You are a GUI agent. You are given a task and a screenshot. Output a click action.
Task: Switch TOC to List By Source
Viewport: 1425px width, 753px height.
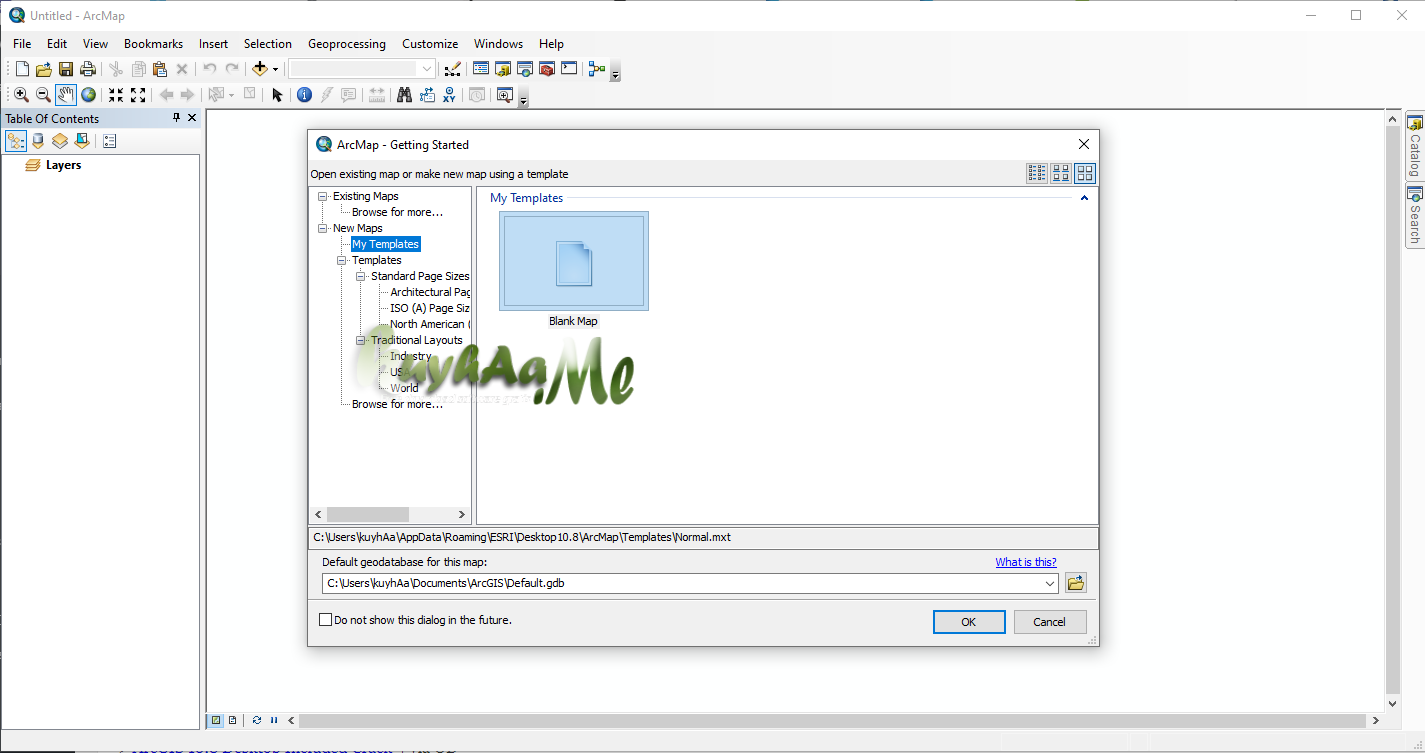38,141
